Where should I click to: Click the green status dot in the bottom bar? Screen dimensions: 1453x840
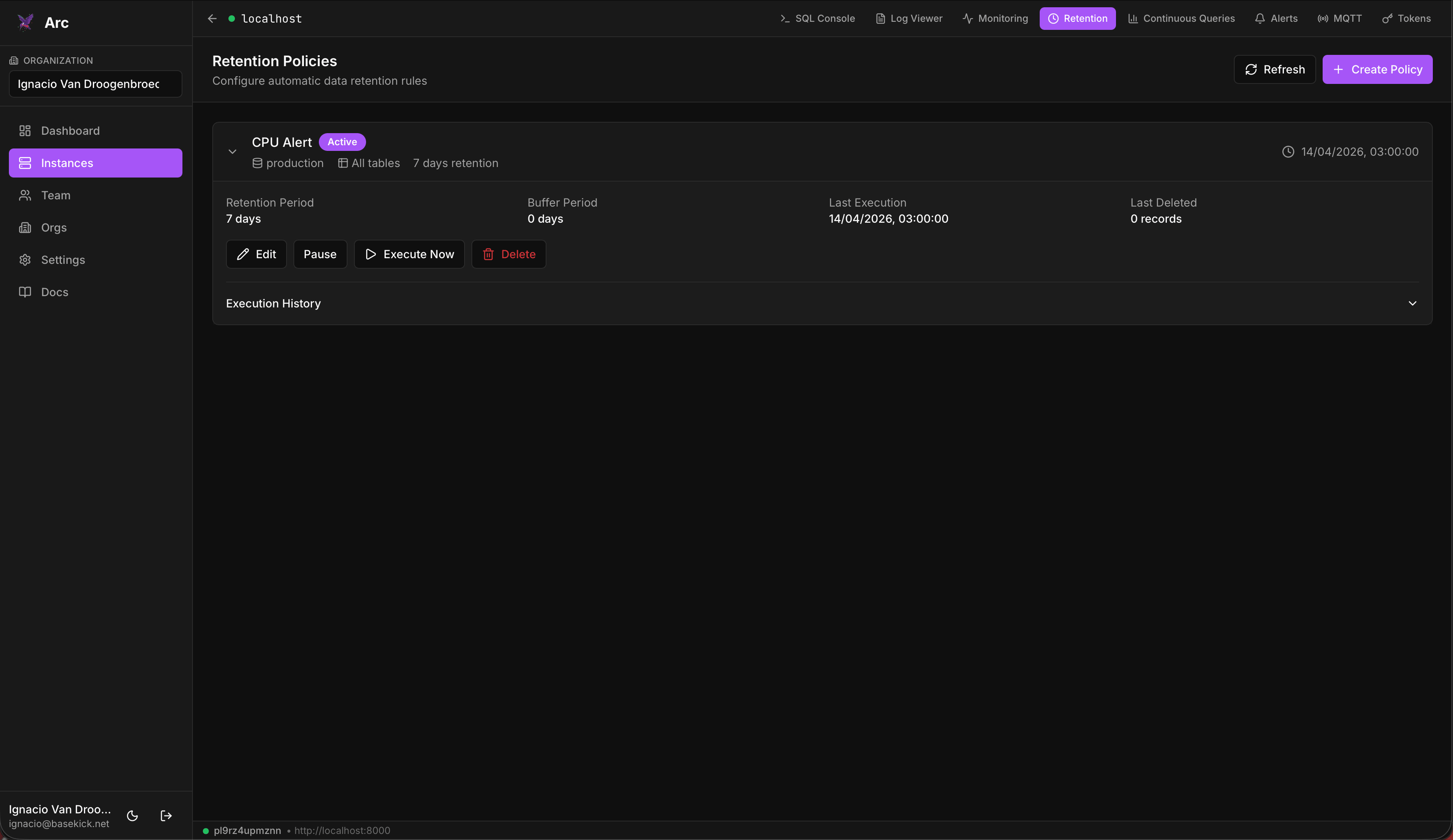pos(206,831)
